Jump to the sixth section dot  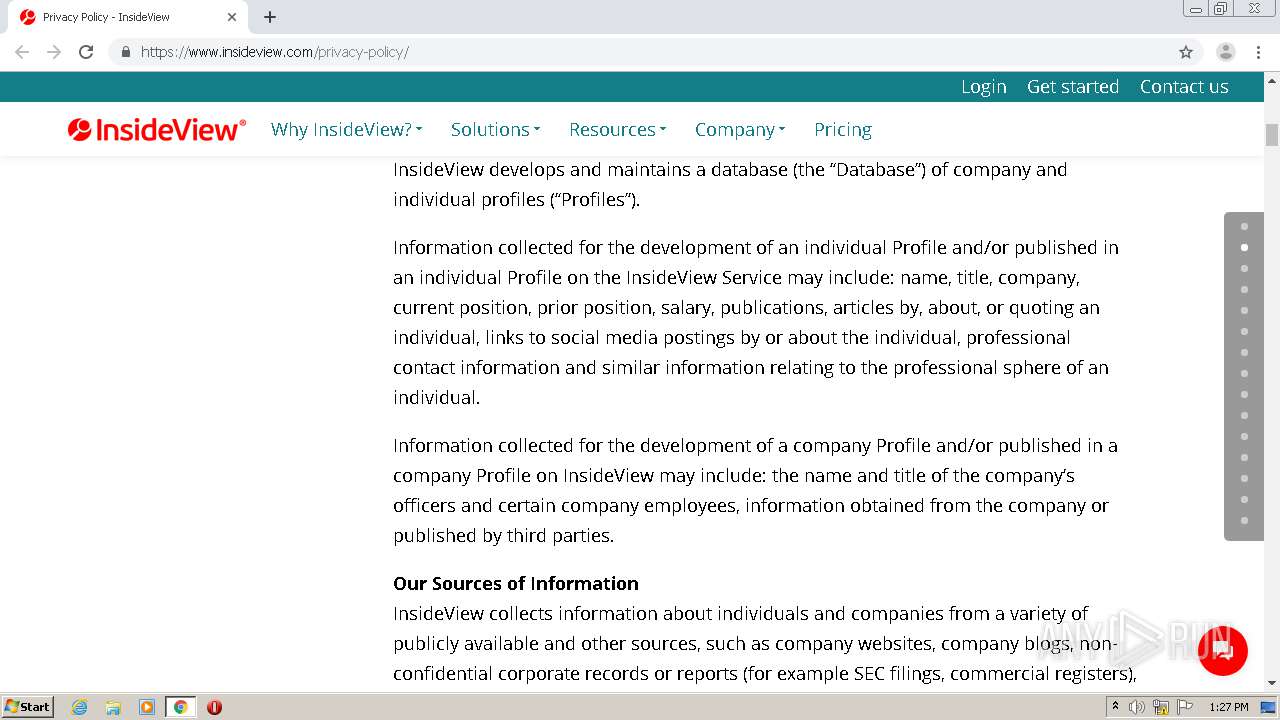click(1244, 331)
